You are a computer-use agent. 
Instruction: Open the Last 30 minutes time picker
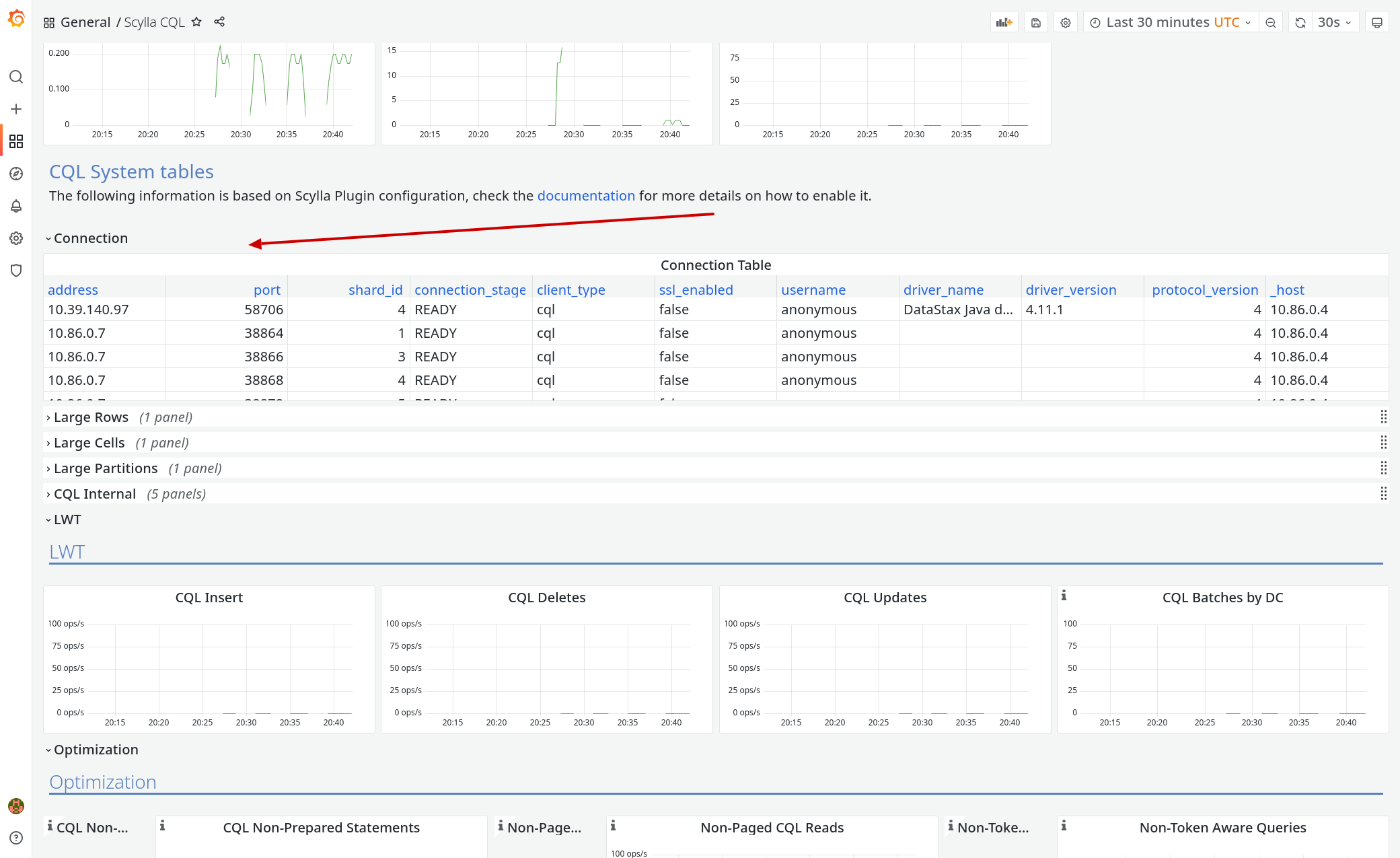(1171, 22)
